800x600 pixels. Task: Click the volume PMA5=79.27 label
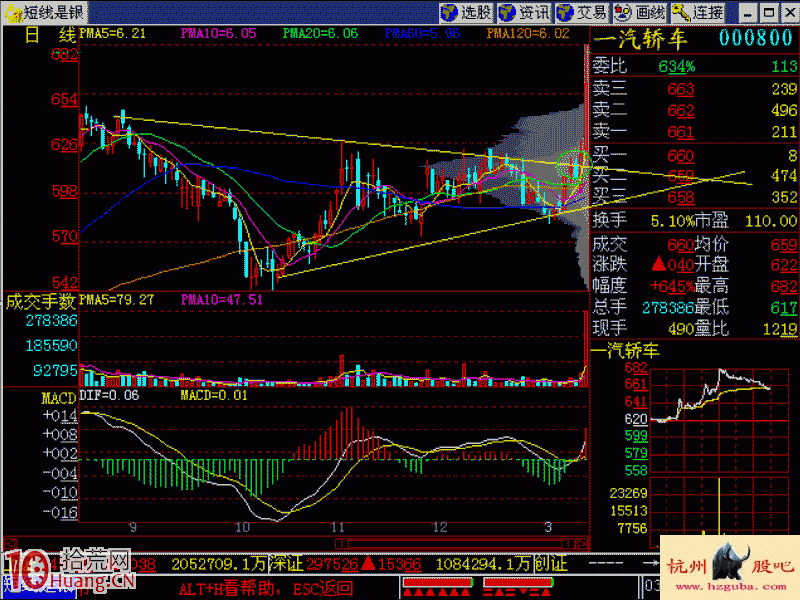point(116,300)
